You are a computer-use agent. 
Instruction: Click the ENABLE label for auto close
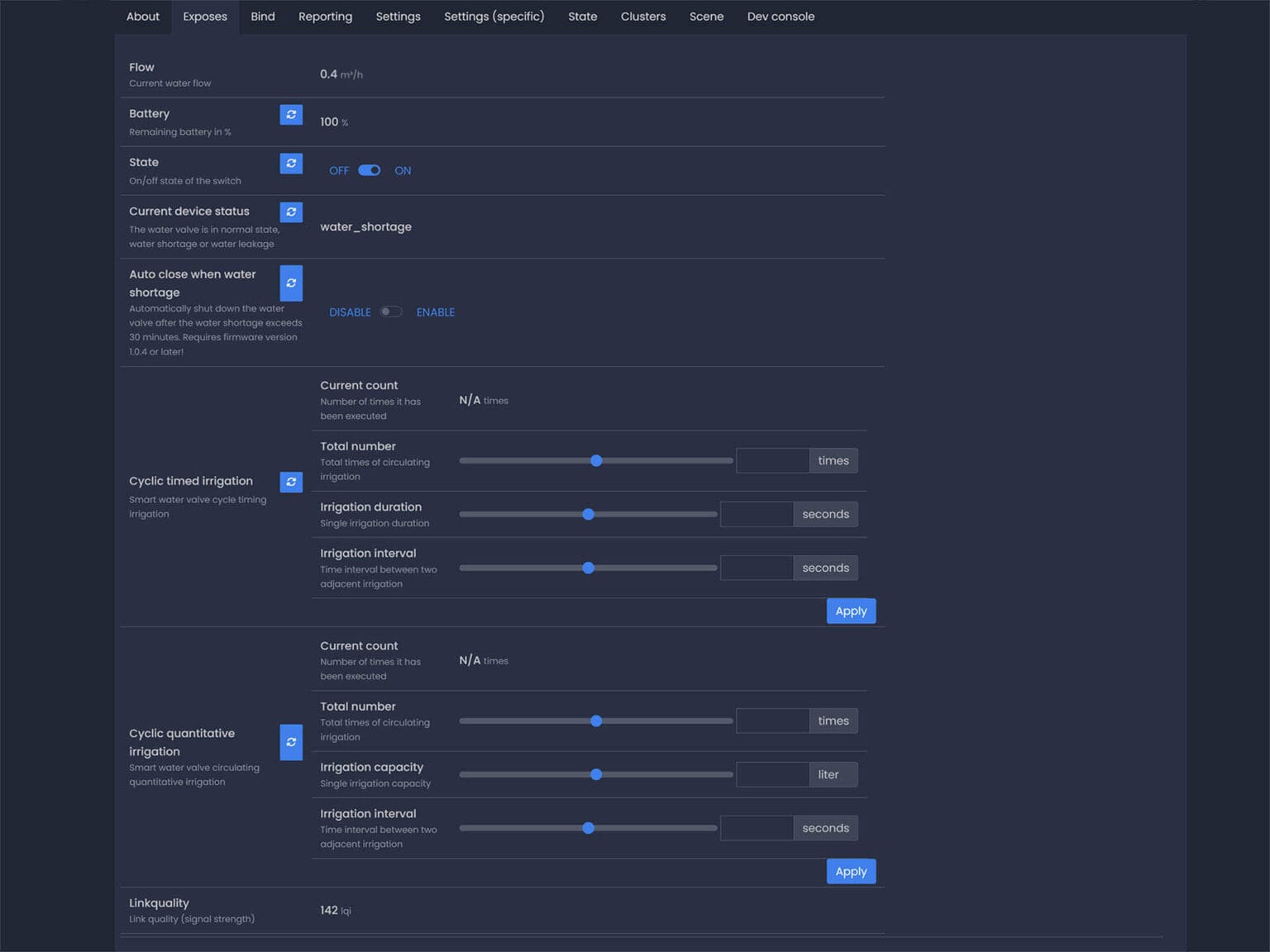click(436, 312)
